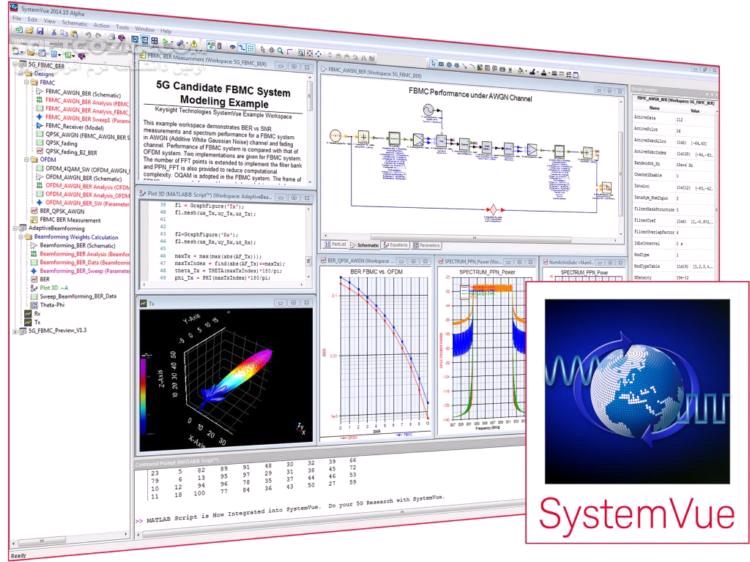Select Sweep_Beamforming_BER_Data in tree
The image size is (750, 562).
(x=78, y=297)
